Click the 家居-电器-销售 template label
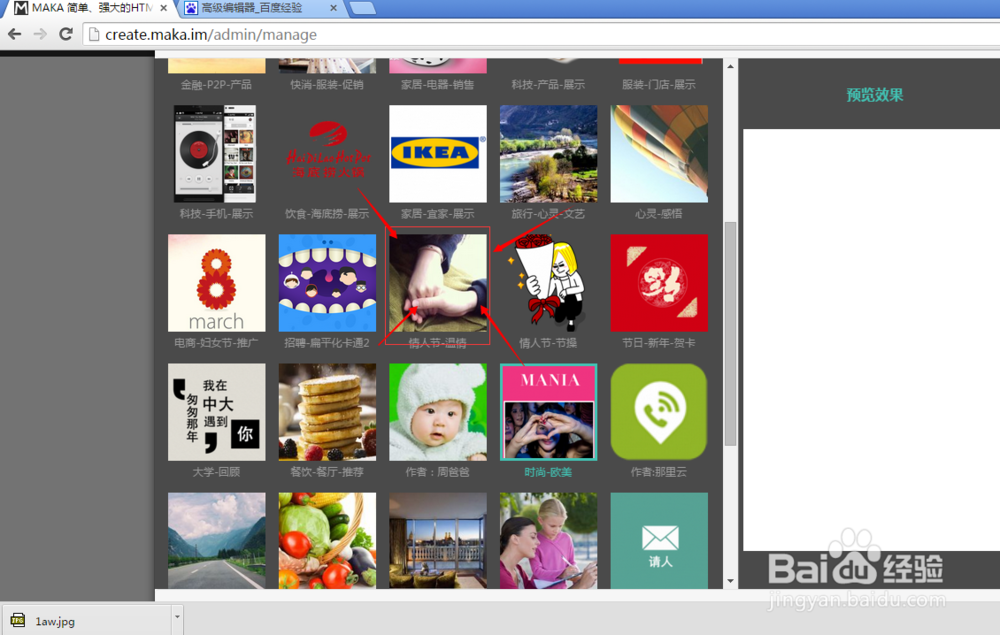This screenshot has width=1000, height=635. 438,84
